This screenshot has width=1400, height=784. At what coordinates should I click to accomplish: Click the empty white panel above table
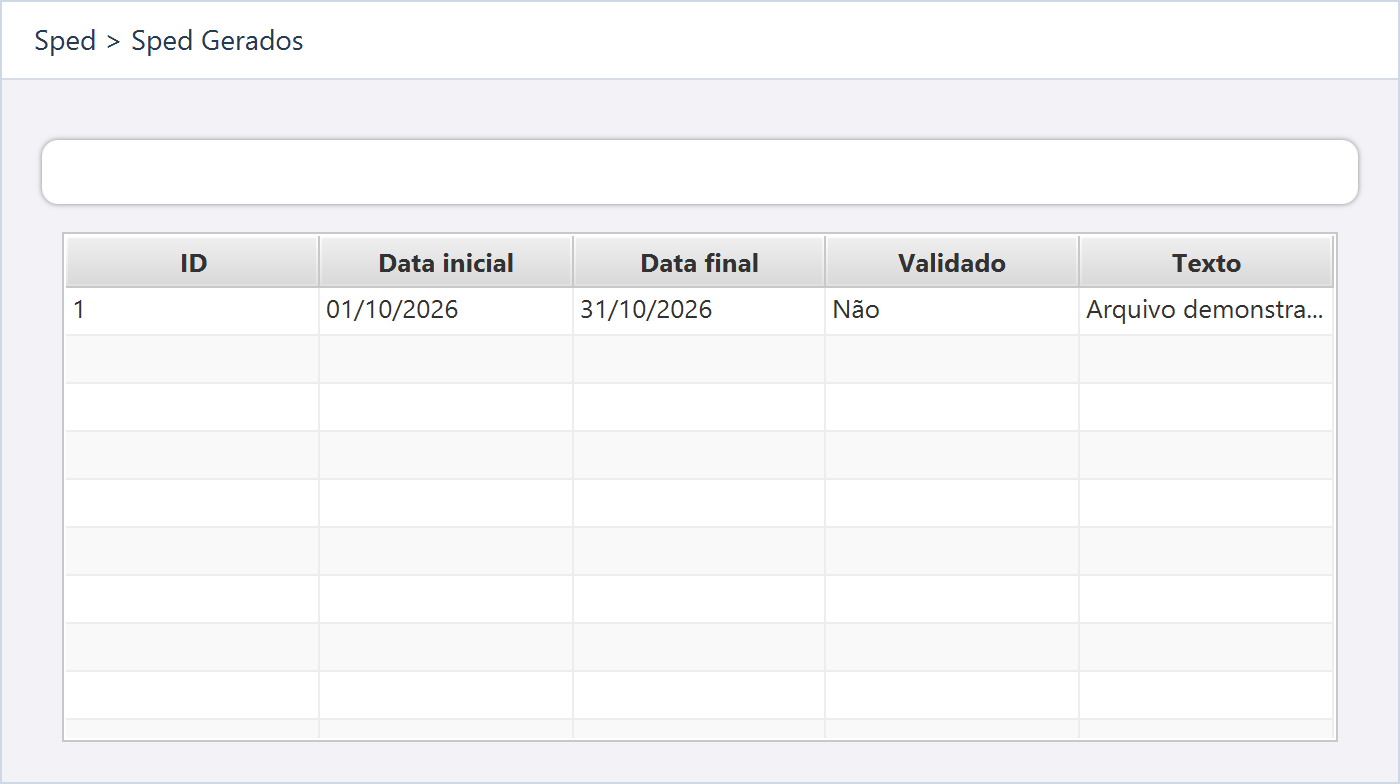point(700,172)
